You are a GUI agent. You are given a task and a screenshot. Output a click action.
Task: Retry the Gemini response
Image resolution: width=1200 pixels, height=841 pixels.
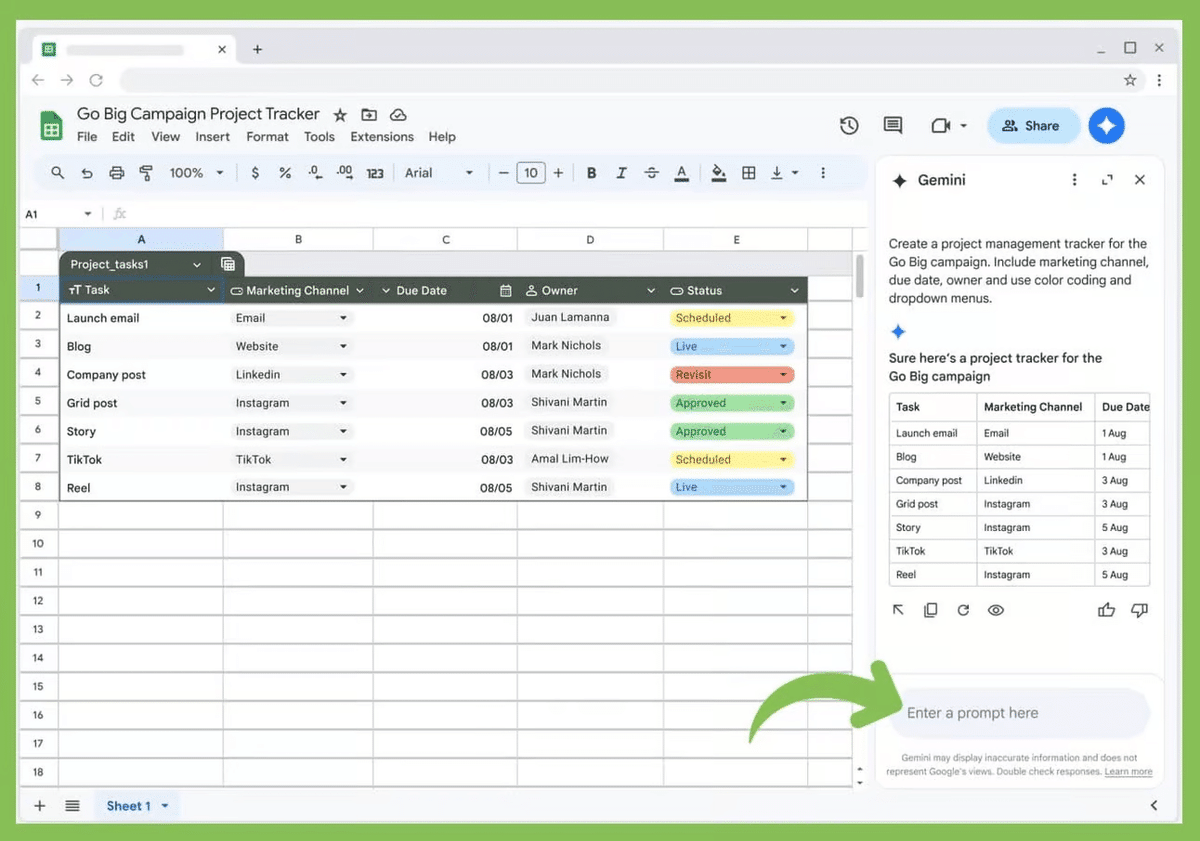point(963,610)
